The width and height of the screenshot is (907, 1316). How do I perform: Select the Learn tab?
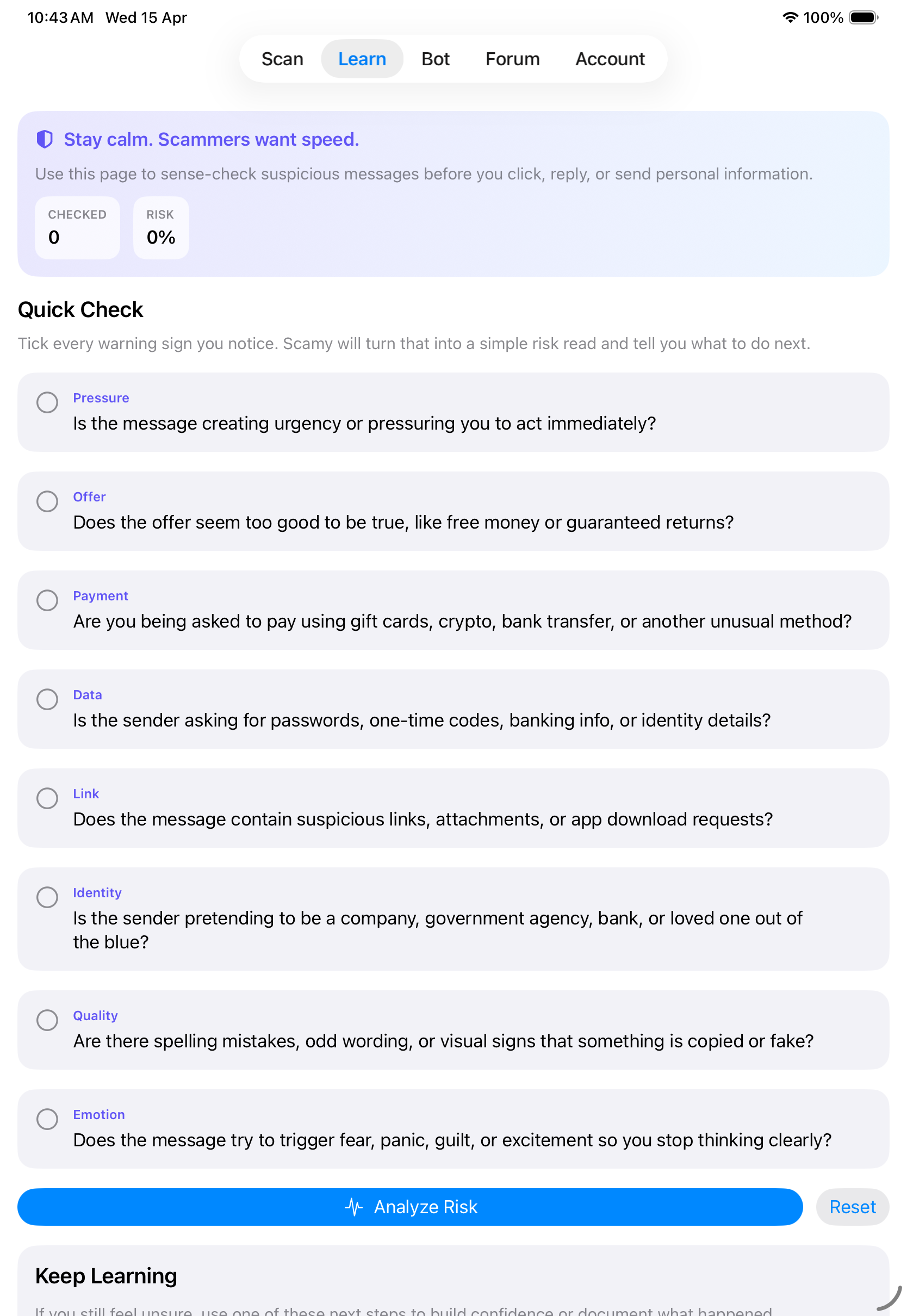coord(362,59)
